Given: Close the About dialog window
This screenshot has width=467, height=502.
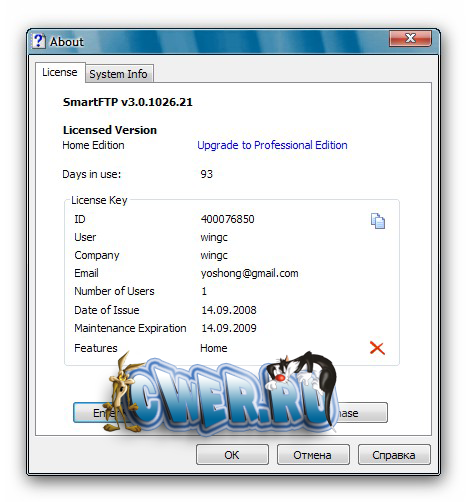Looking at the screenshot, I should pos(410,39).
